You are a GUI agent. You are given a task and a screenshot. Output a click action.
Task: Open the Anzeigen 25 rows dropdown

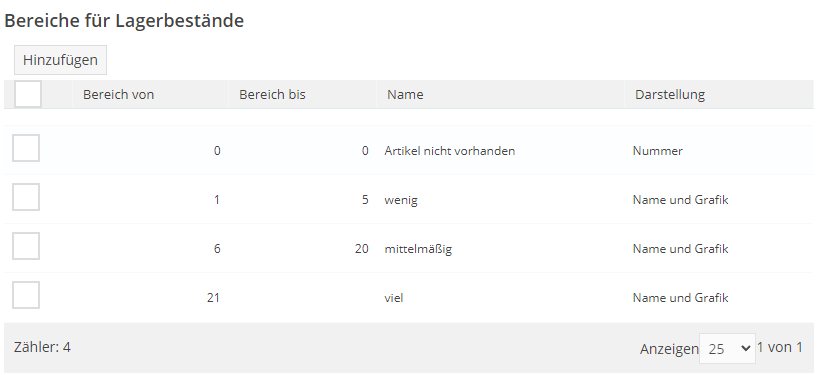pos(727,348)
